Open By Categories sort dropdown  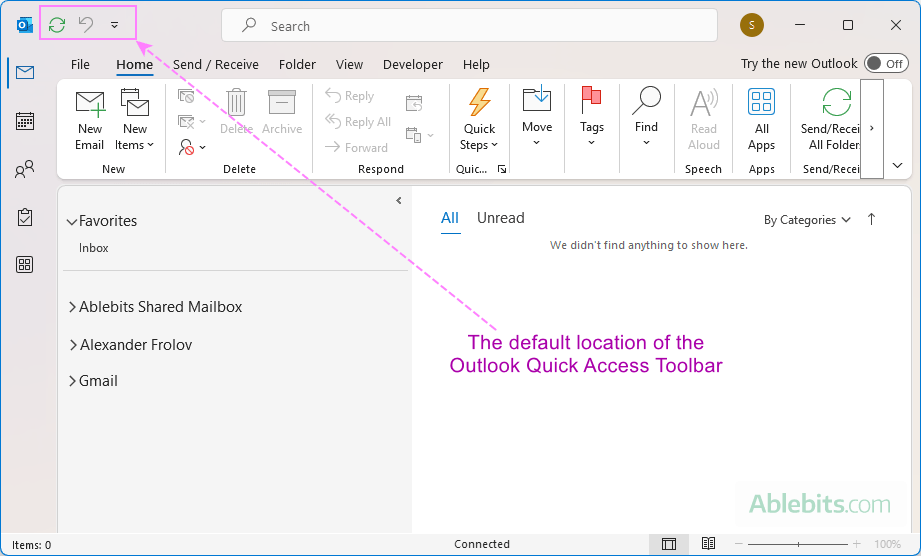click(x=807, y=220)
